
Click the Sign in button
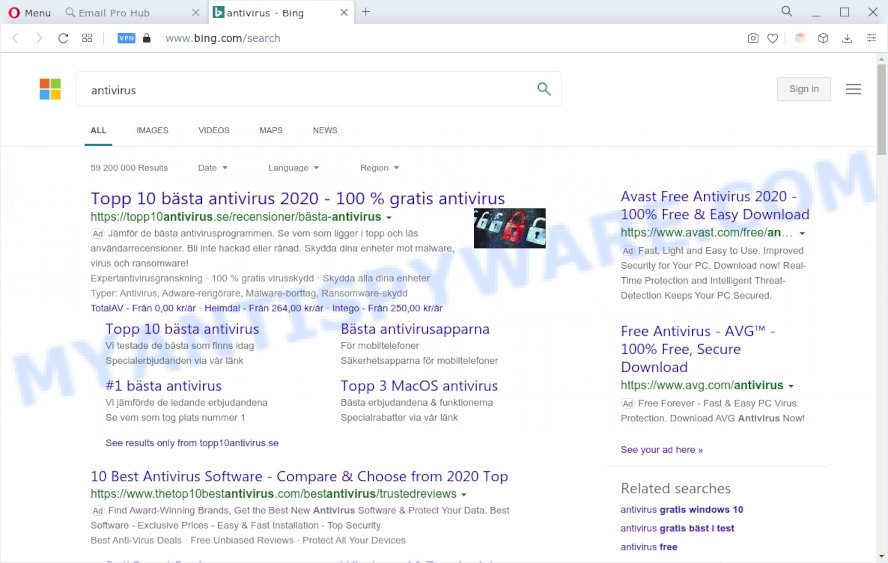[804, 89]
